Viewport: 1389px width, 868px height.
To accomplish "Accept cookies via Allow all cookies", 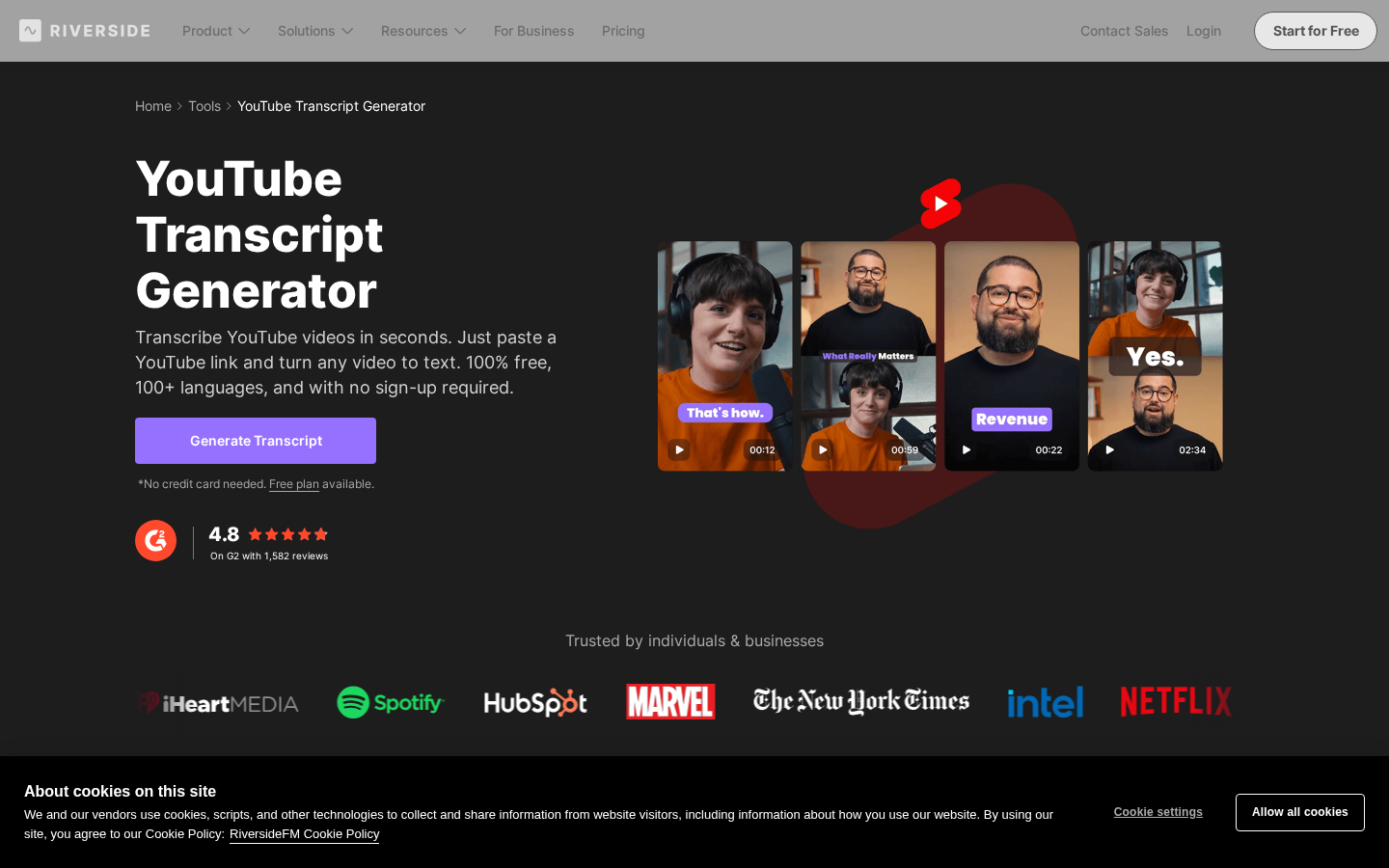I will 1299,812.
